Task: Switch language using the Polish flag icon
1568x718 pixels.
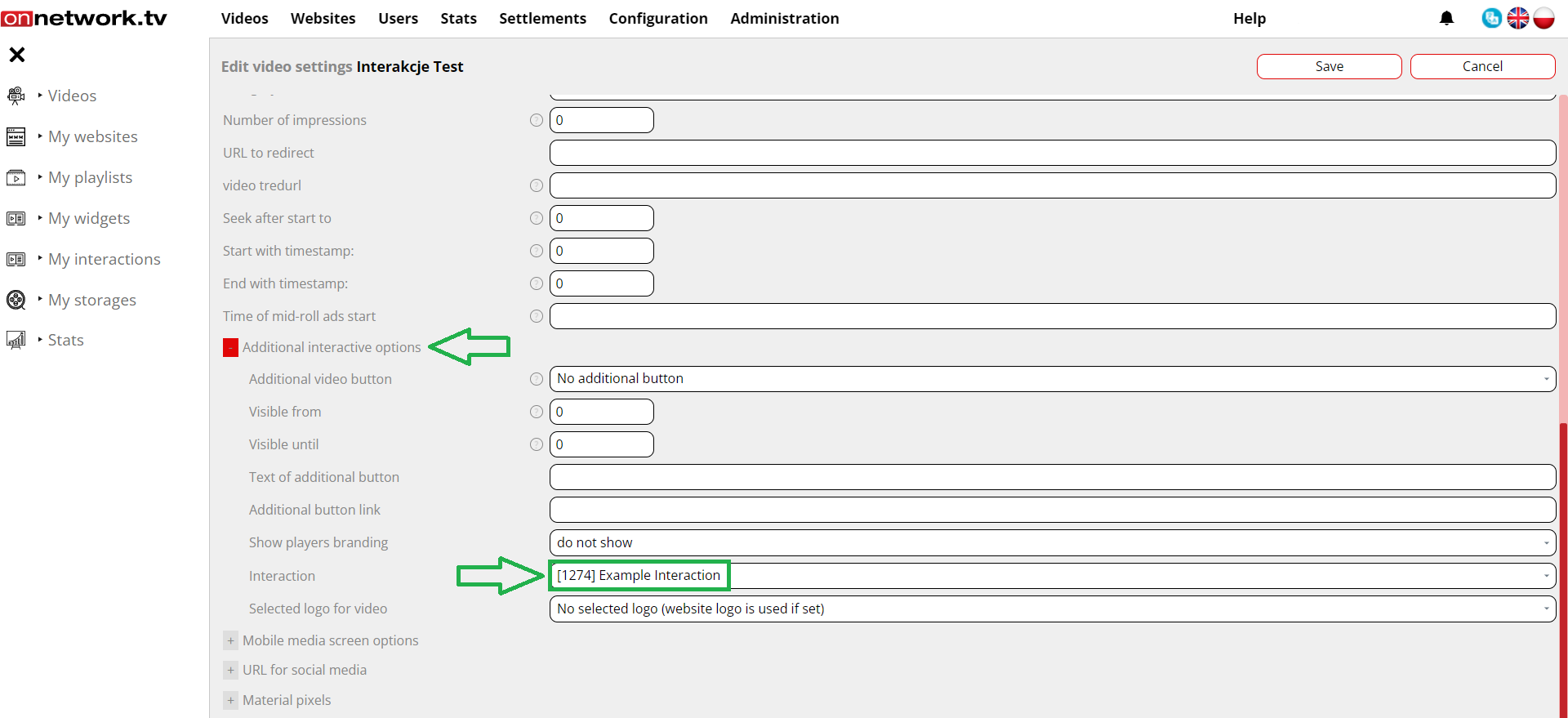Action: click(1543, 18)
